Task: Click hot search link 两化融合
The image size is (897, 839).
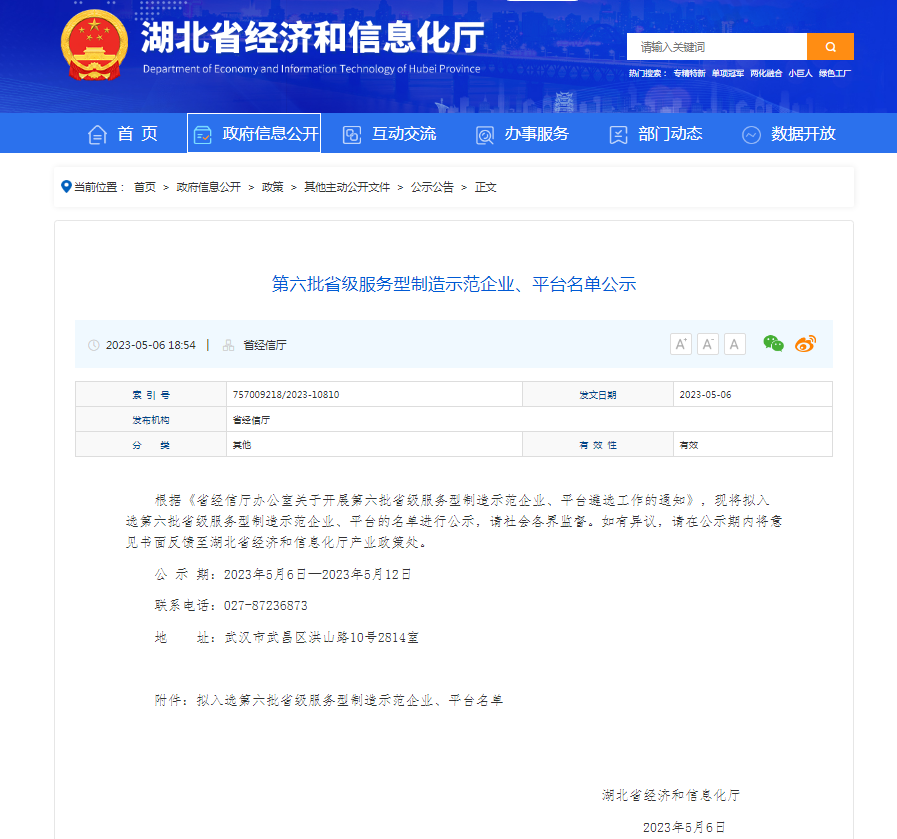Action: click(x=766, y=73)
